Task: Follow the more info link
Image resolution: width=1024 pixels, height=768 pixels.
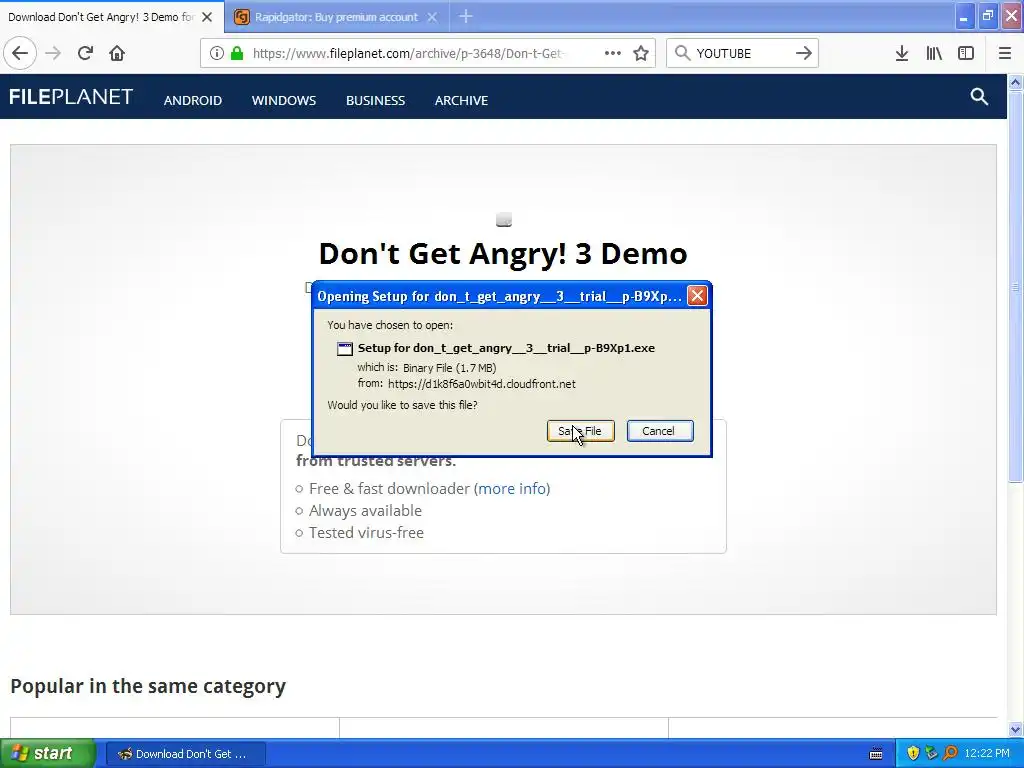Action: 512,488
